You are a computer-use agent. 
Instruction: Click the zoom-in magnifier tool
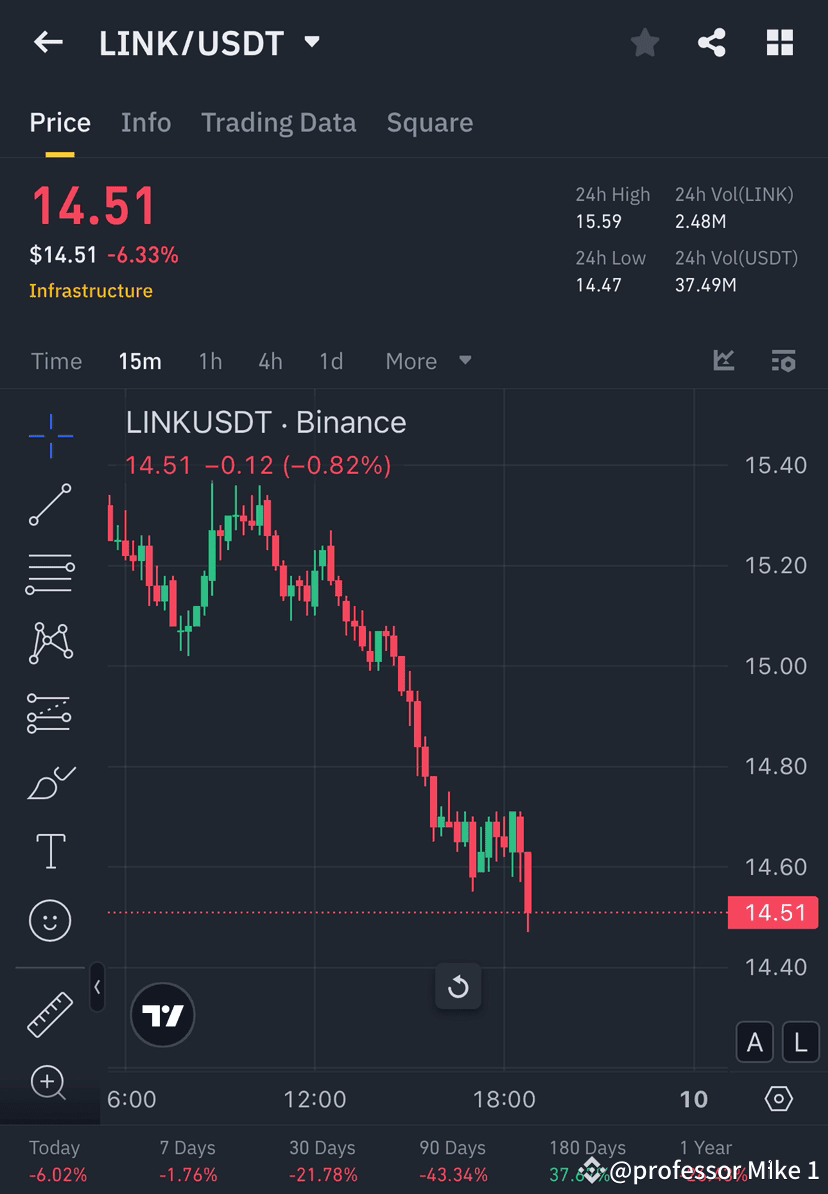click(x=50, y=1083)
